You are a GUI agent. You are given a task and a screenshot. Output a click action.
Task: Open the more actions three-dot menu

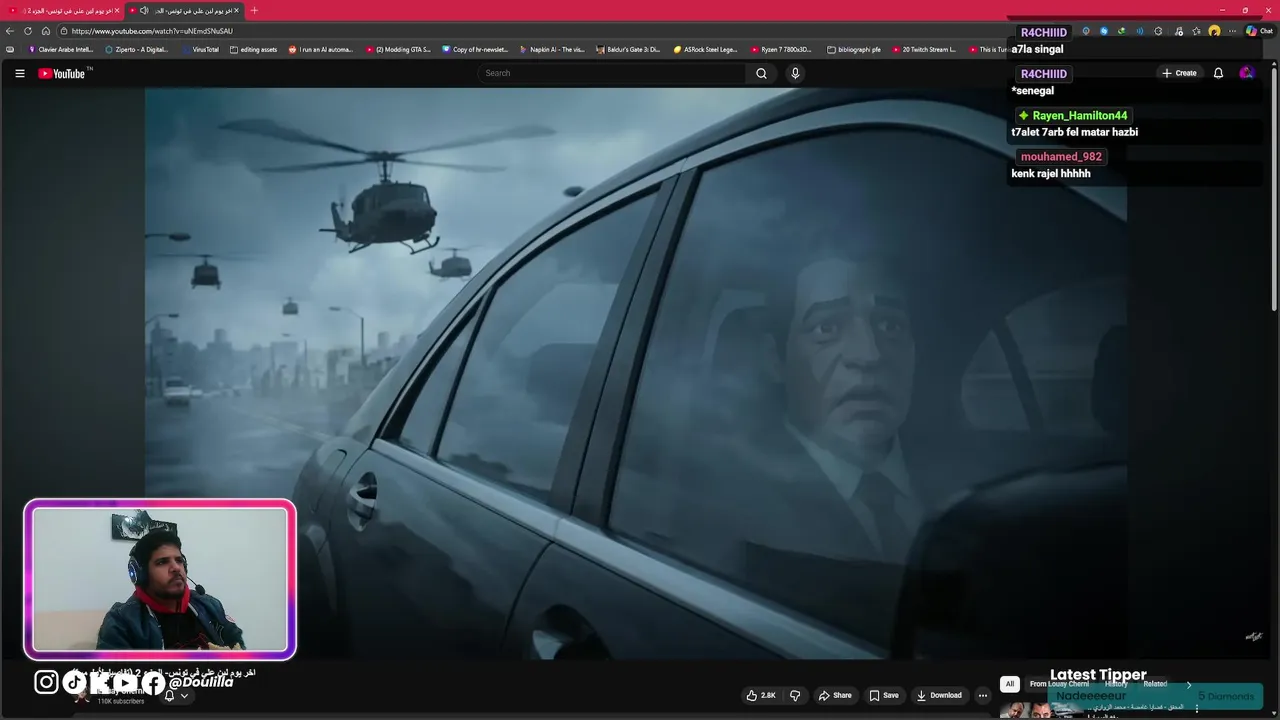tap(983, 695)
